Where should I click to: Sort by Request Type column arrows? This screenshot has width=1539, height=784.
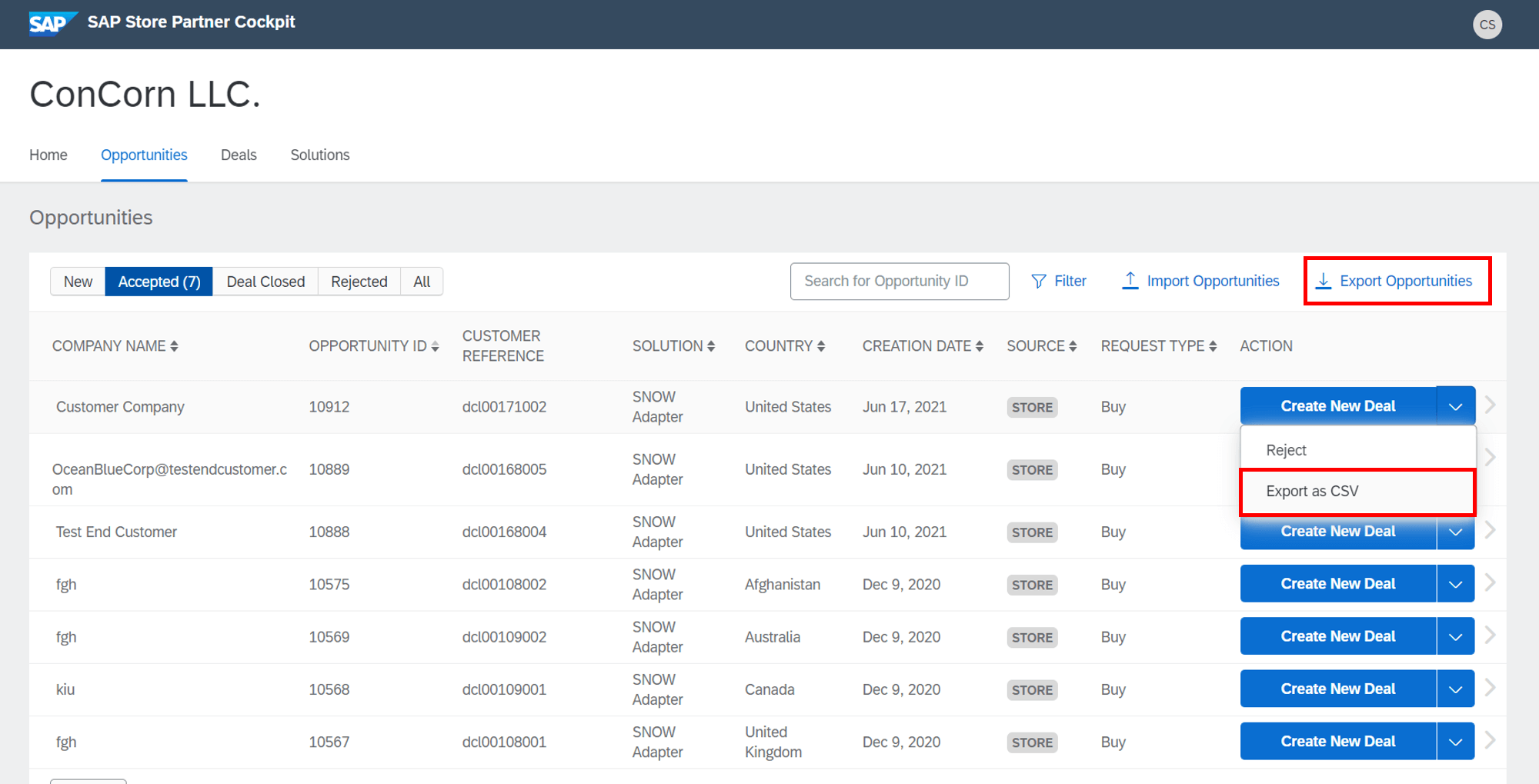1213,346
